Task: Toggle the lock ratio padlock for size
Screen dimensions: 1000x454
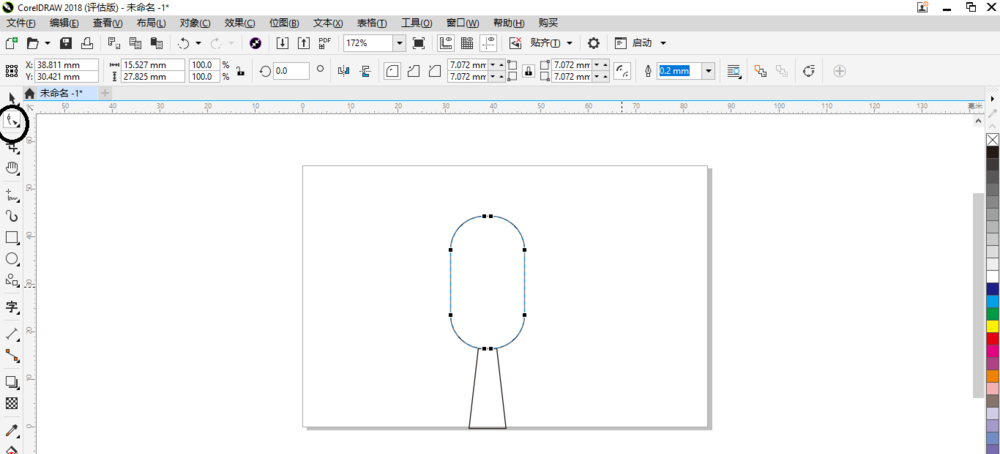Action: click(240, 71)
